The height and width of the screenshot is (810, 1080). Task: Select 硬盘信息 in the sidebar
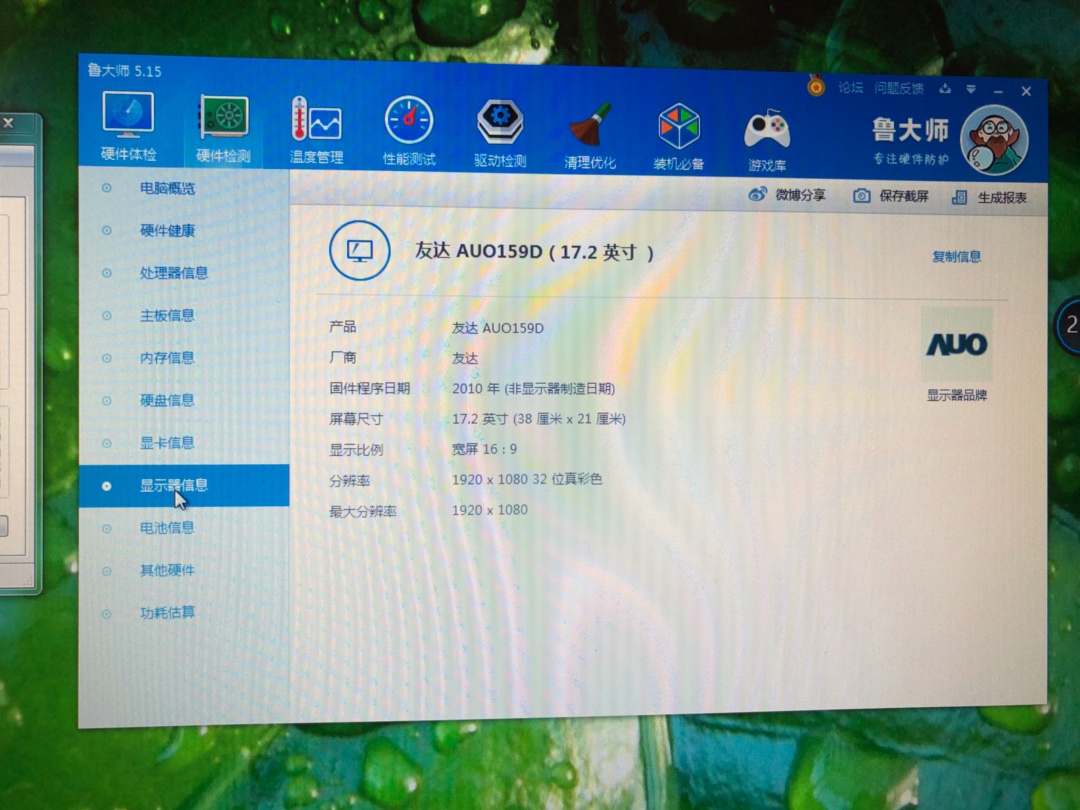click(x=184, y=400)
